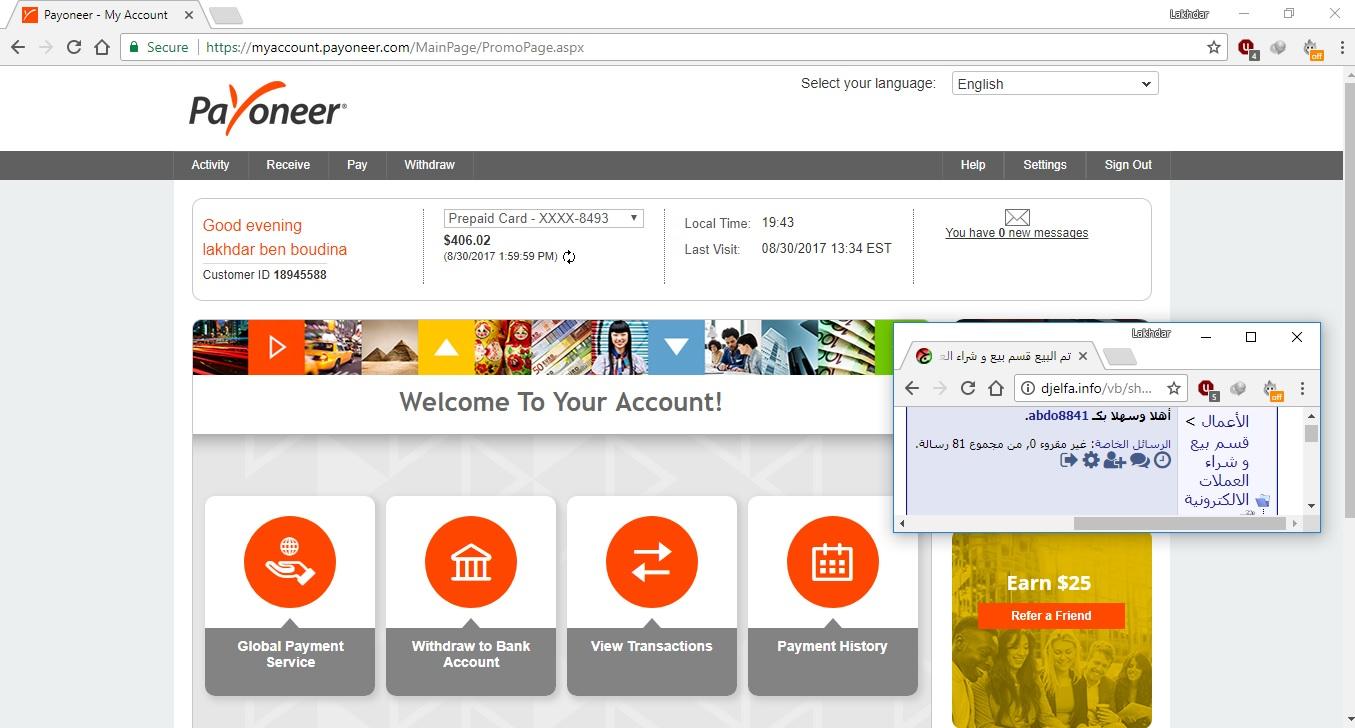Open the Withdraw to Bank Account bank icon

coord(471,562)
